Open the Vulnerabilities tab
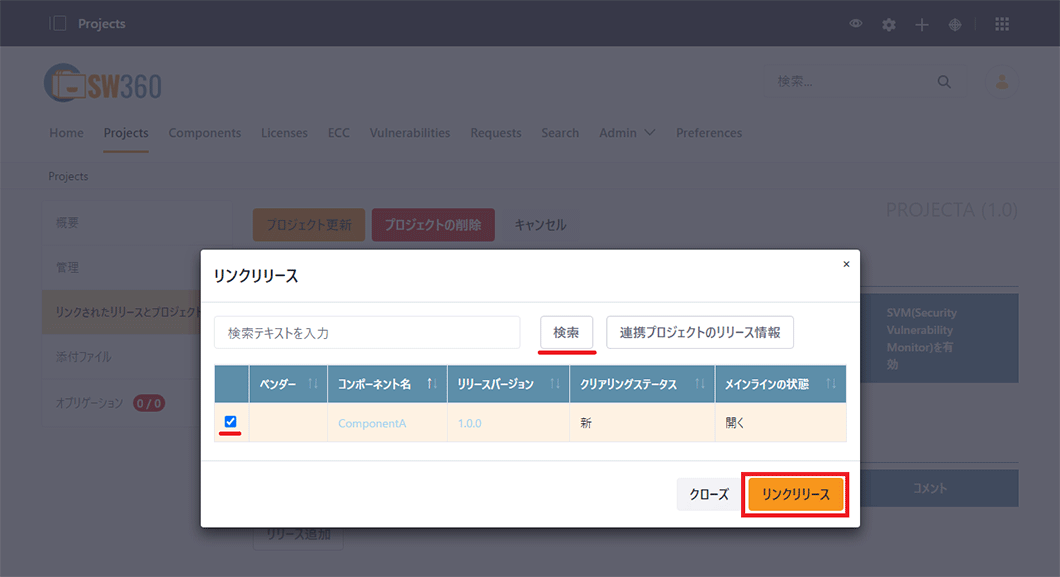This screenshot has width=1060, height=577. pos(410,132)
